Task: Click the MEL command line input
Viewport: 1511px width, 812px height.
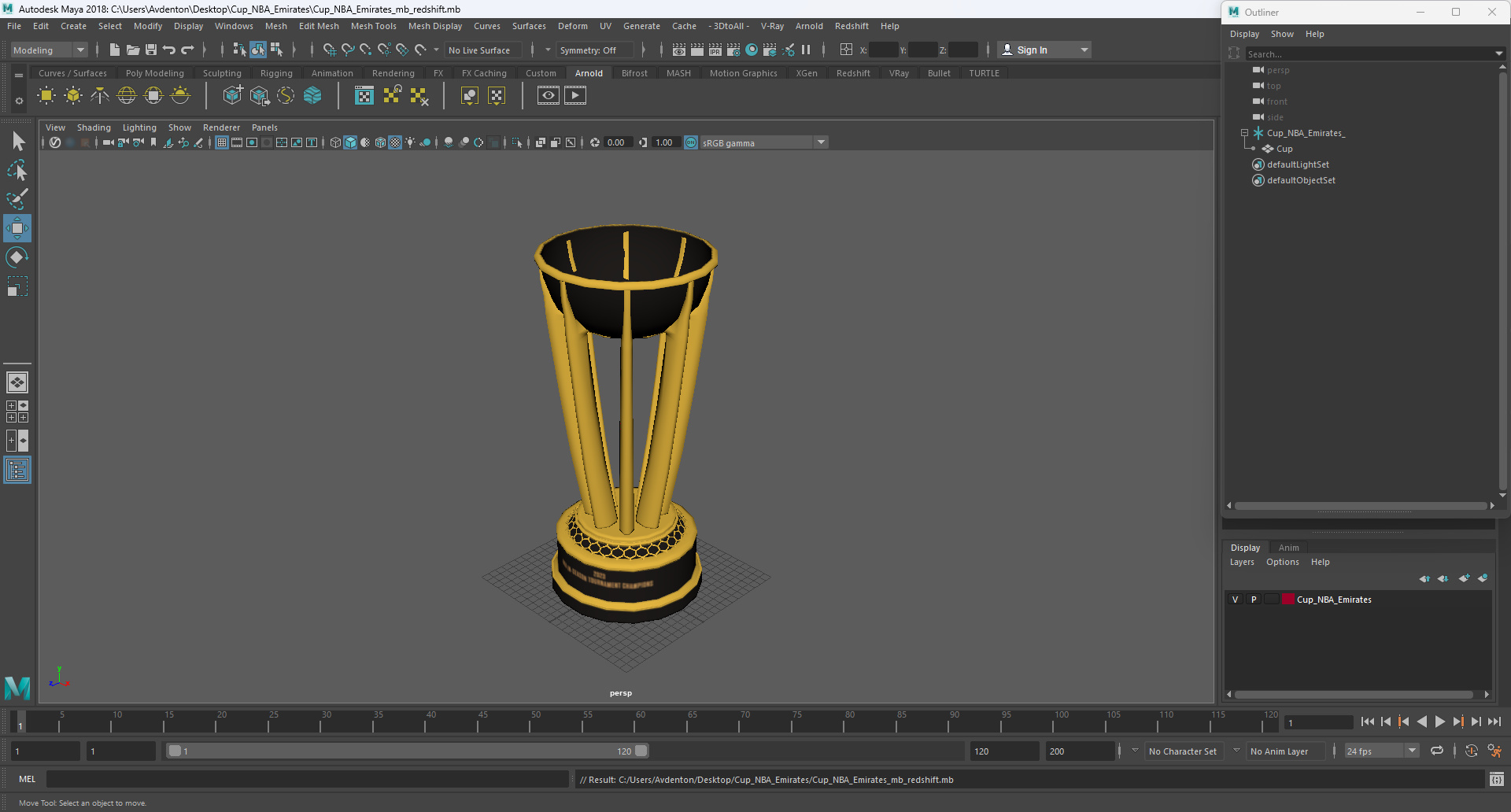Action: tap(307, 780)
